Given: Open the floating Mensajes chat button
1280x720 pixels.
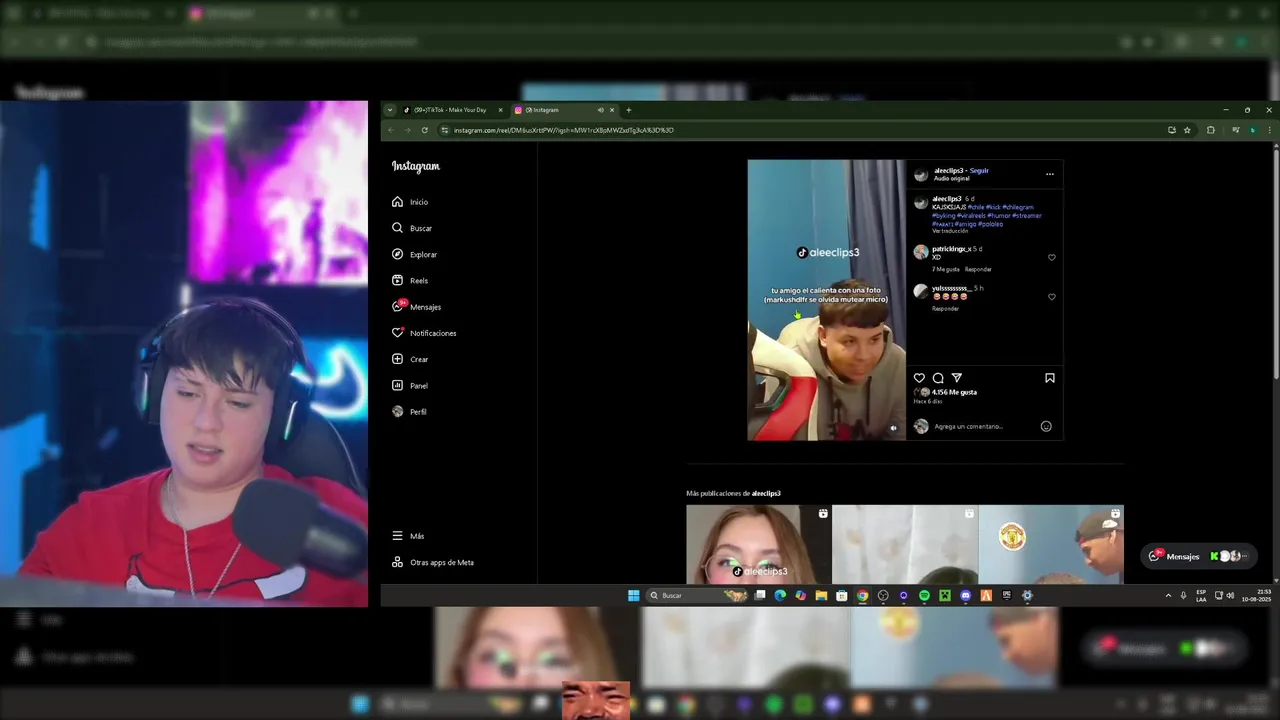Looking at the screenshot, I should pos(1198,556).
